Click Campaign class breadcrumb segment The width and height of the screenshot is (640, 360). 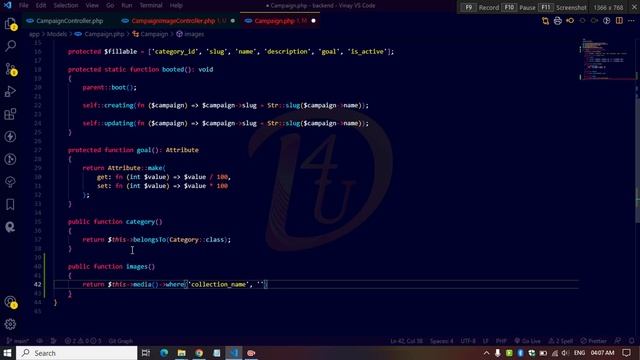[150, 34]
